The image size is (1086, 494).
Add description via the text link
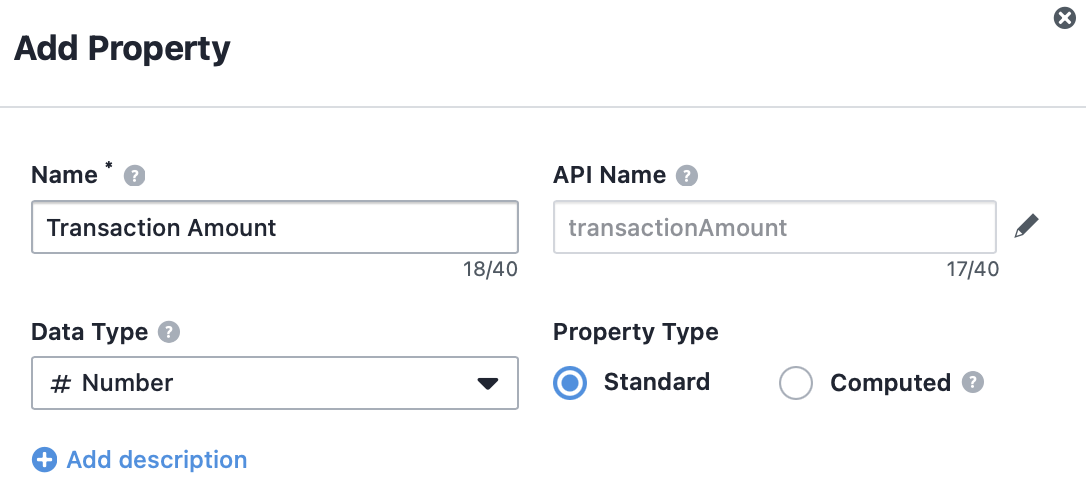pyautogui.click(x=157, y=459)
